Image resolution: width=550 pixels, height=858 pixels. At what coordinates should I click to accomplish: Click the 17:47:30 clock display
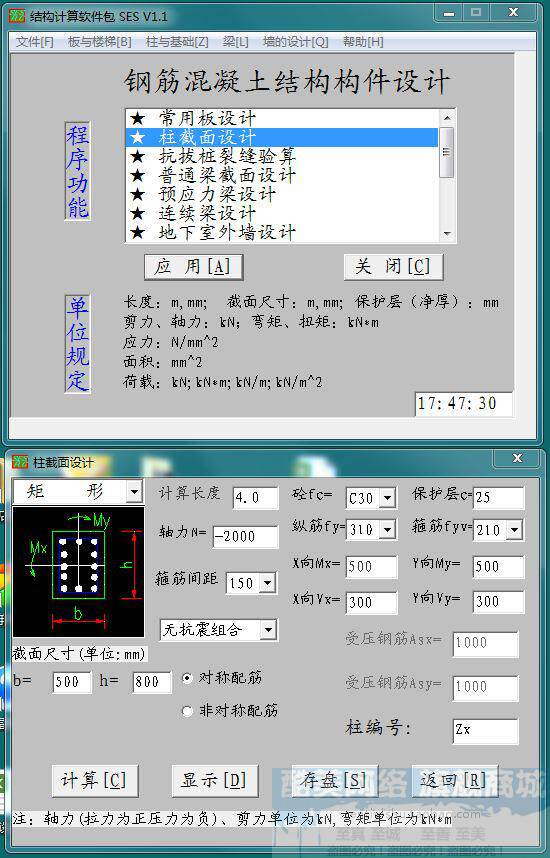click(x=464, y=404)
